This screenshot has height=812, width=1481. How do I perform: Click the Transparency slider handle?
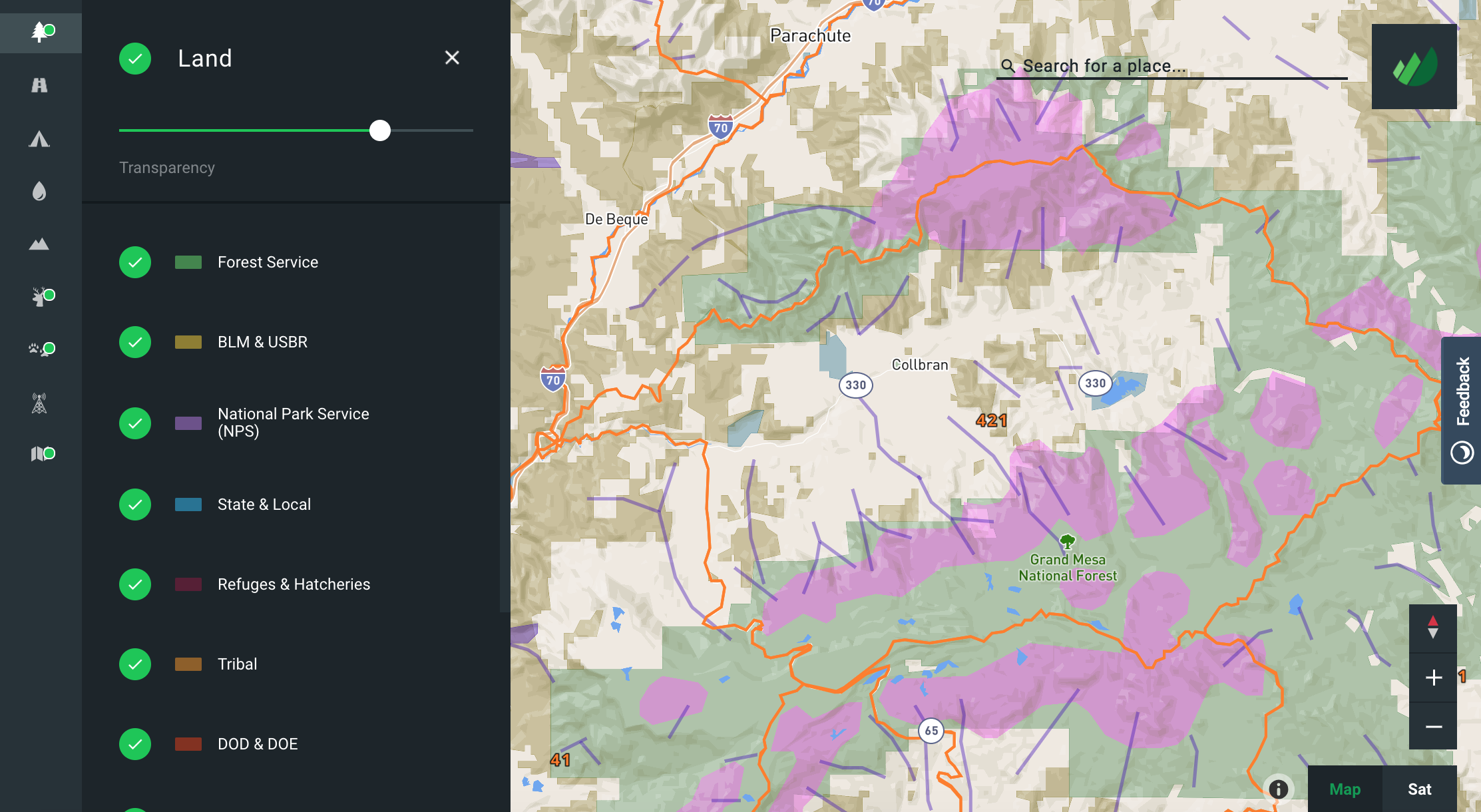coord(380,130)
